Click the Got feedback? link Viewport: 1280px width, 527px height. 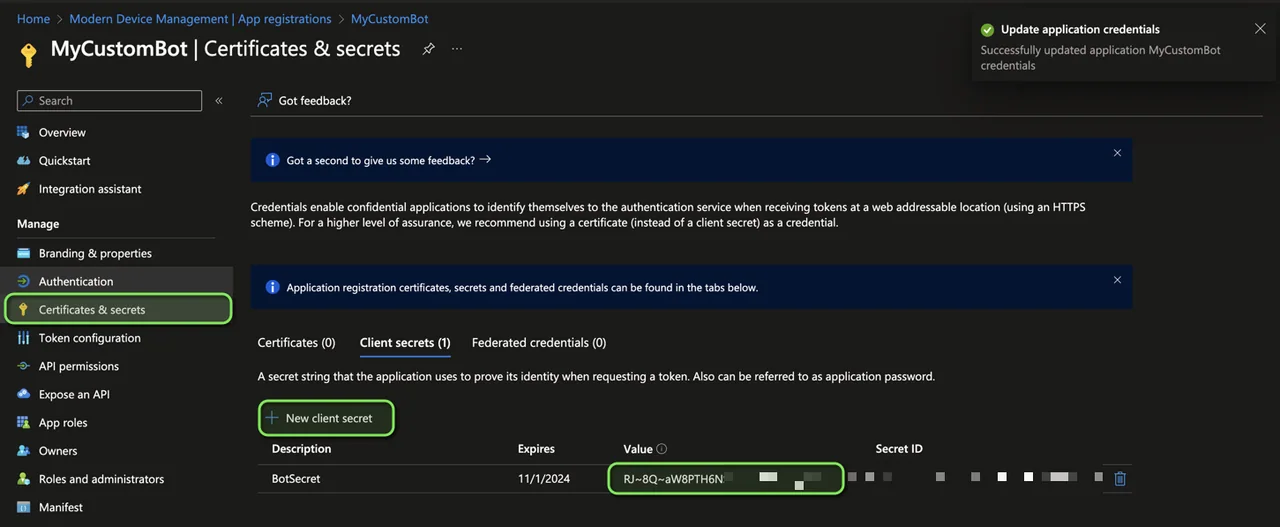(x=315, y=100)
